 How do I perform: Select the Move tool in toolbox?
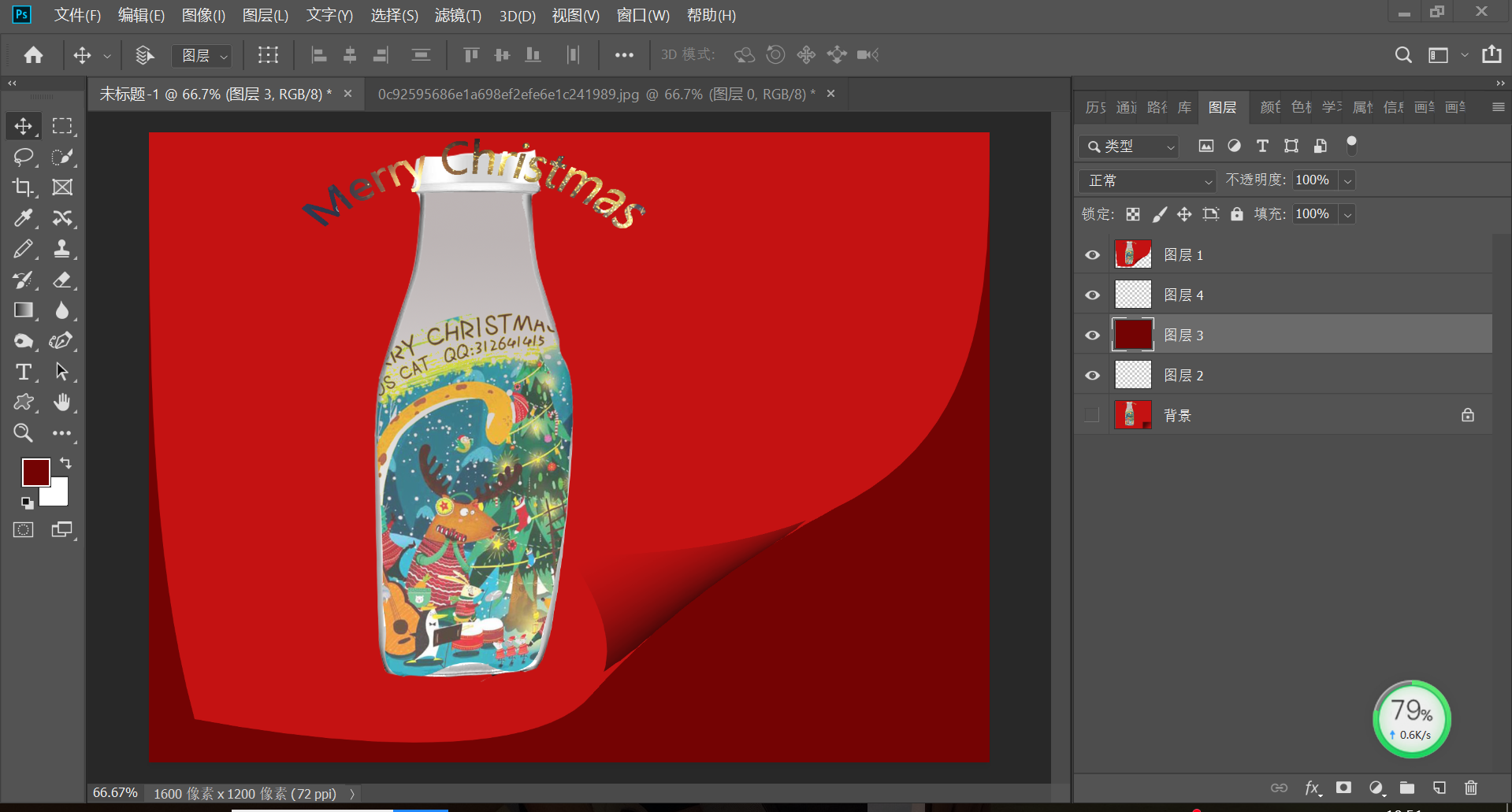[23, 126]
